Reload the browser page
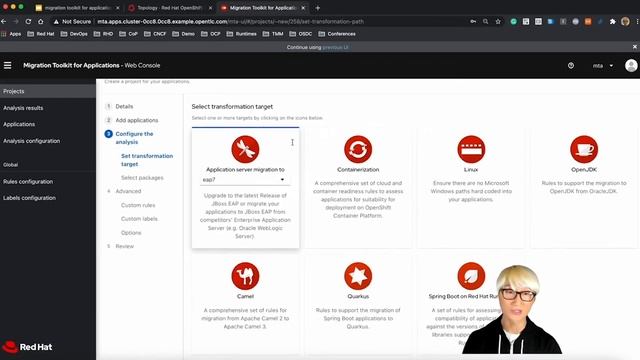640x360 pixels. tap(28, 21)
